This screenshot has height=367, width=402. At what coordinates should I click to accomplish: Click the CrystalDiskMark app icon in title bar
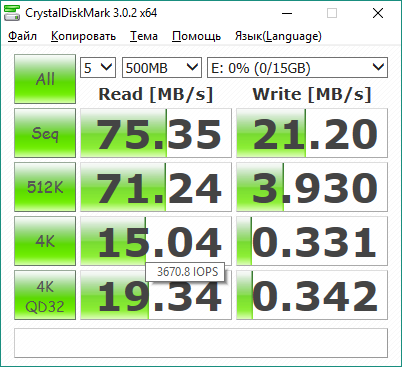[12, 13]
